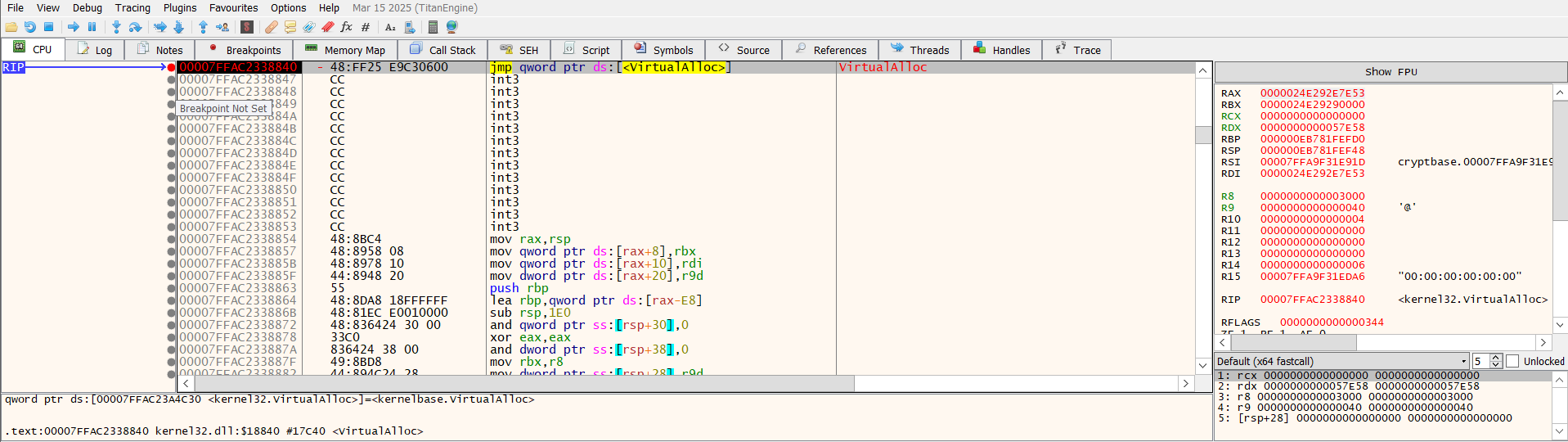The image size is (1568, 442).
Task: Click the font settings 'A' toolbar icon
Action: pyautogui.click(x=391, y=27)
